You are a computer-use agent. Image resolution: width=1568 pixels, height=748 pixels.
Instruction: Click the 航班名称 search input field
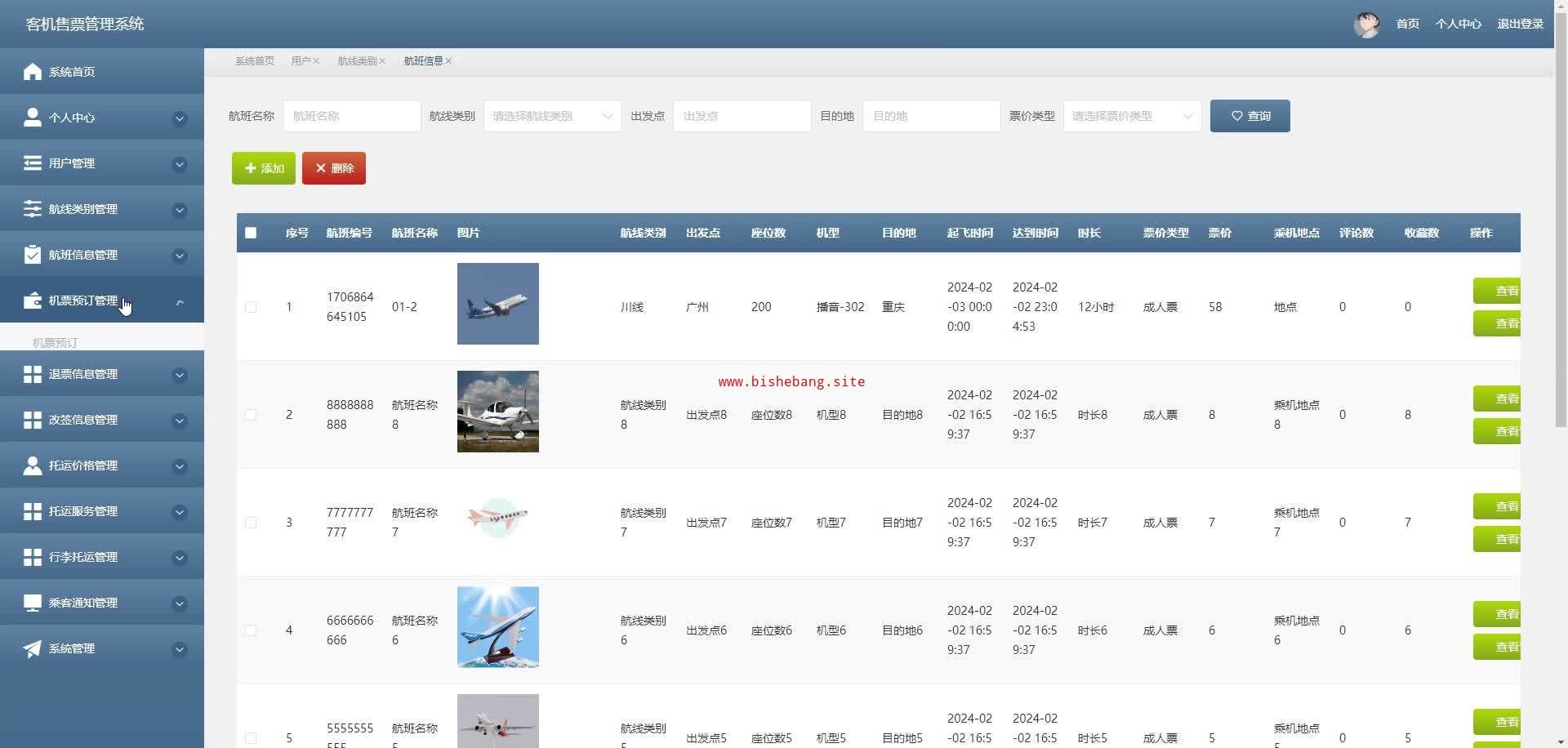(351, 116)
